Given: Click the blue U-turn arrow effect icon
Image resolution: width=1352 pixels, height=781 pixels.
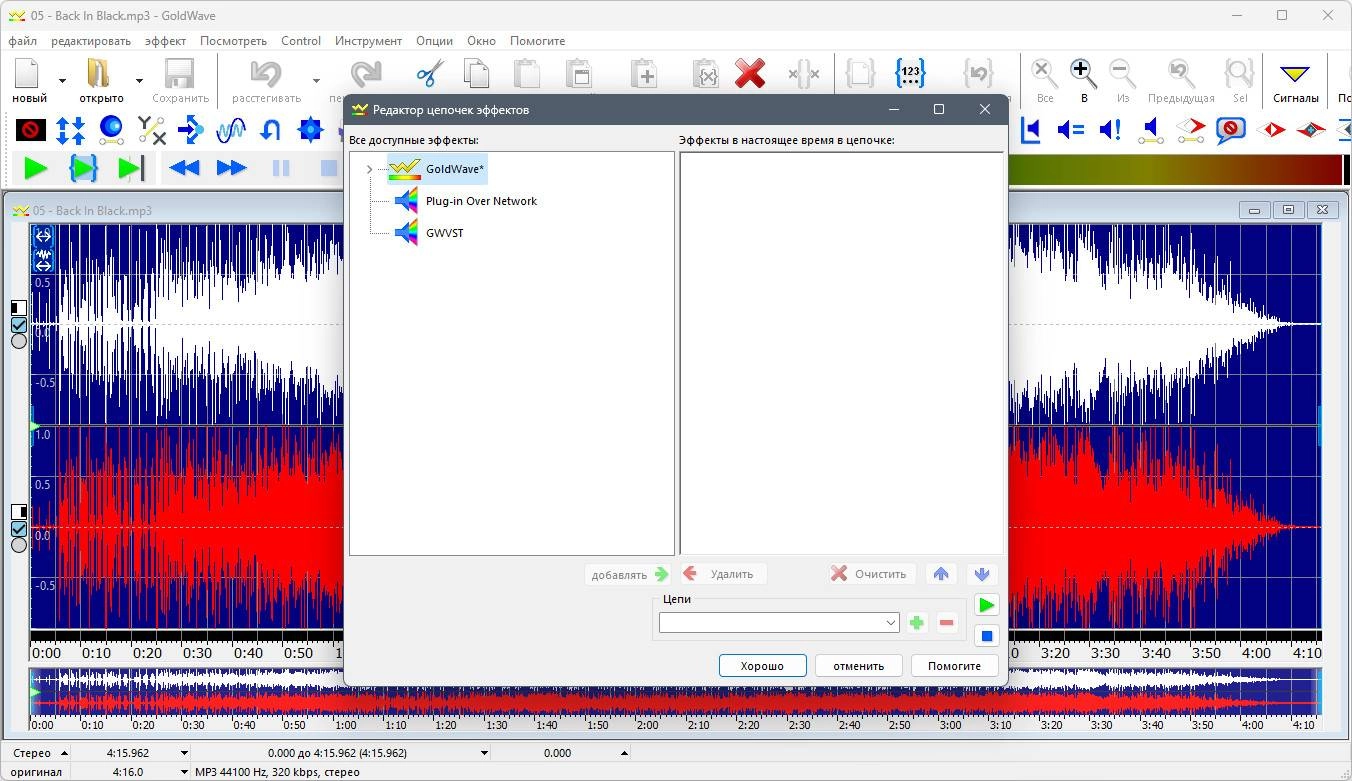Looking at the screenshot, I should 270,130.
